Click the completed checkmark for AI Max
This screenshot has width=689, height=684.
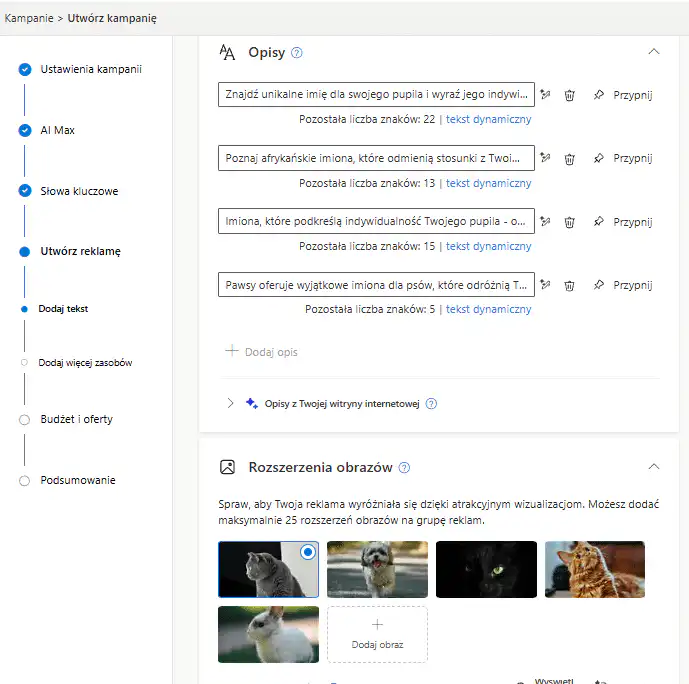coord(25,130)
